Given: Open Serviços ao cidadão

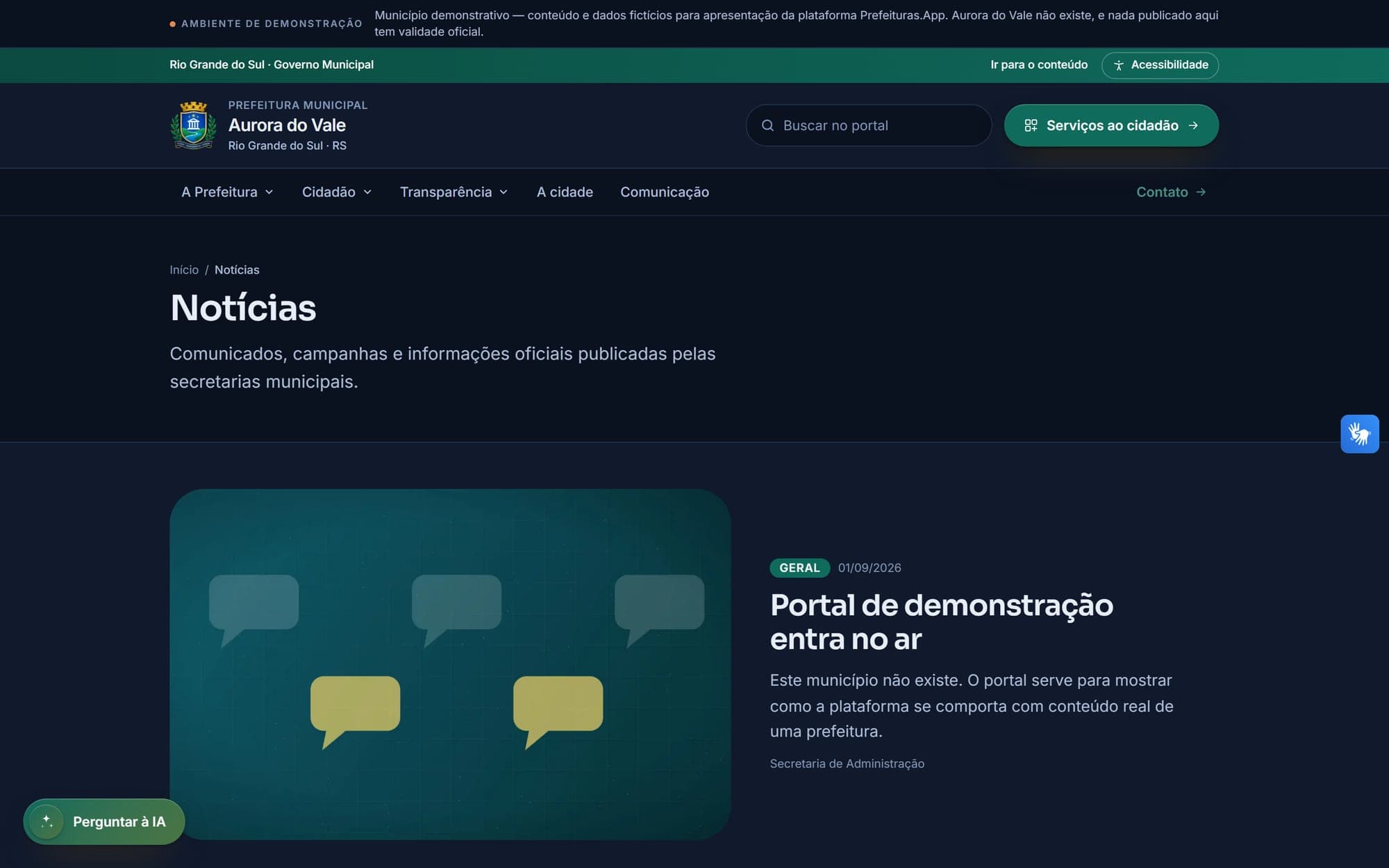Looking at the screenshot, I should tap(1111, 126).
